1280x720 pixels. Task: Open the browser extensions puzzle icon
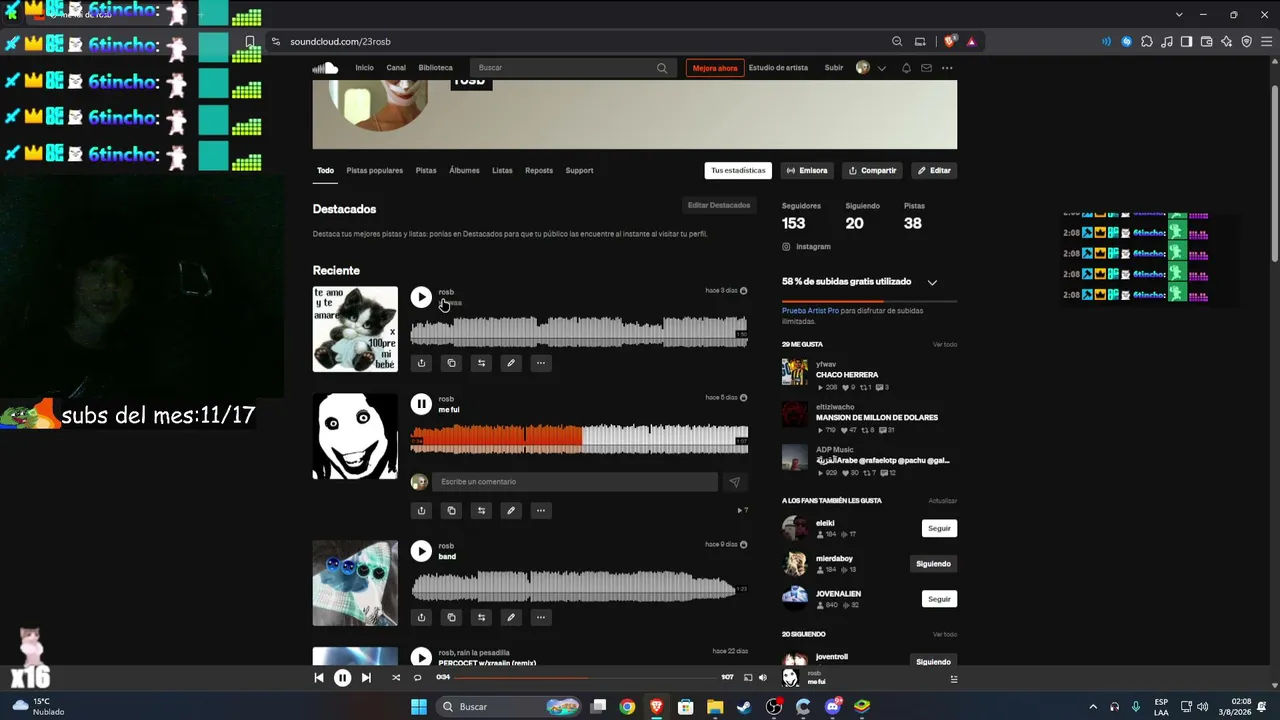1147,42
